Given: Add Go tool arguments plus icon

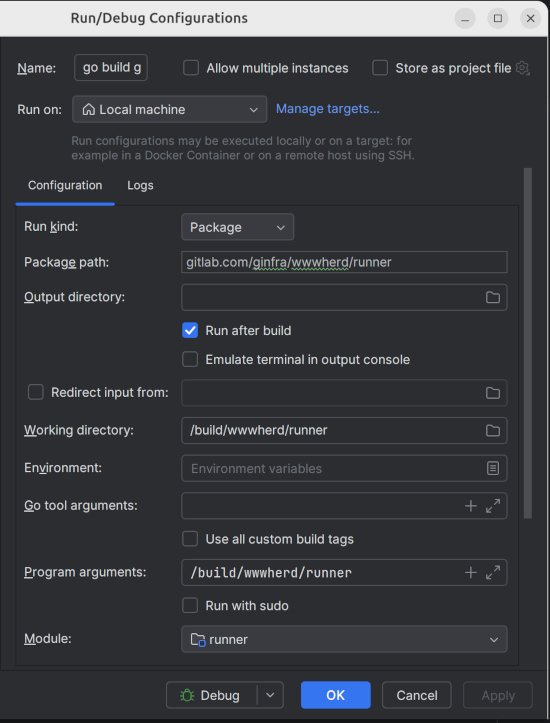Looking at the screenshot, I should tap(471, 506).
